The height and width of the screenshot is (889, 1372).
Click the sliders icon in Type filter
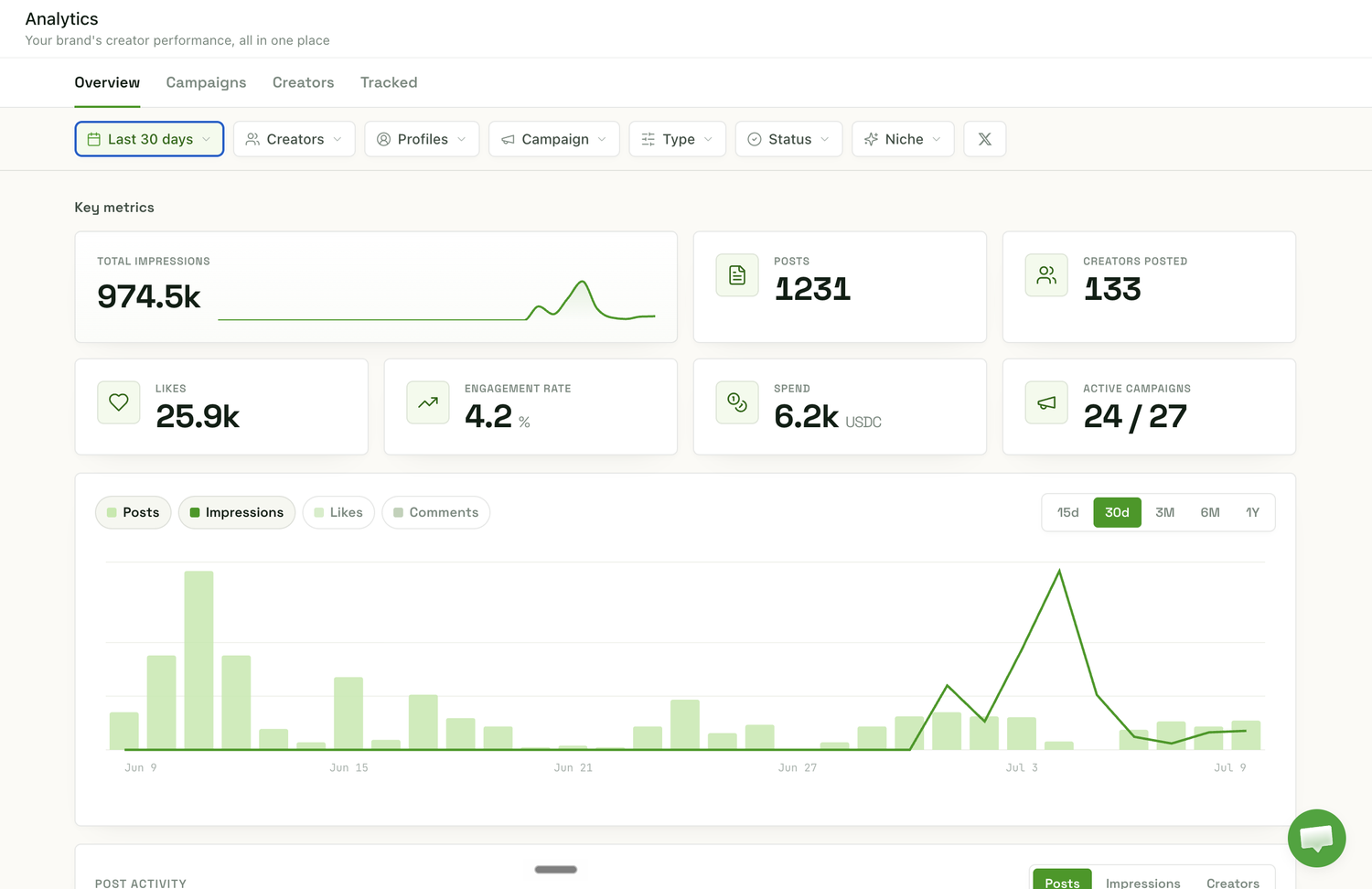(x=648, y=139)
